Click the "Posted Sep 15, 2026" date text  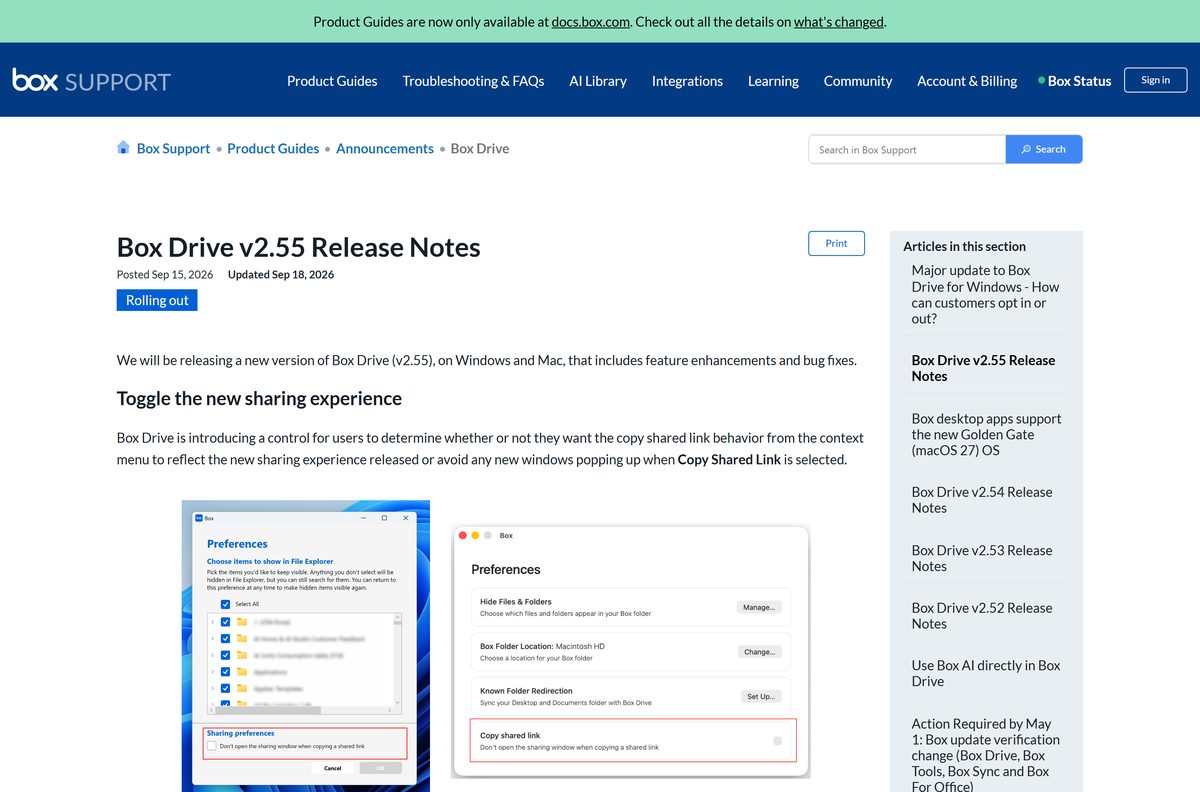click(x=165, y=274)
